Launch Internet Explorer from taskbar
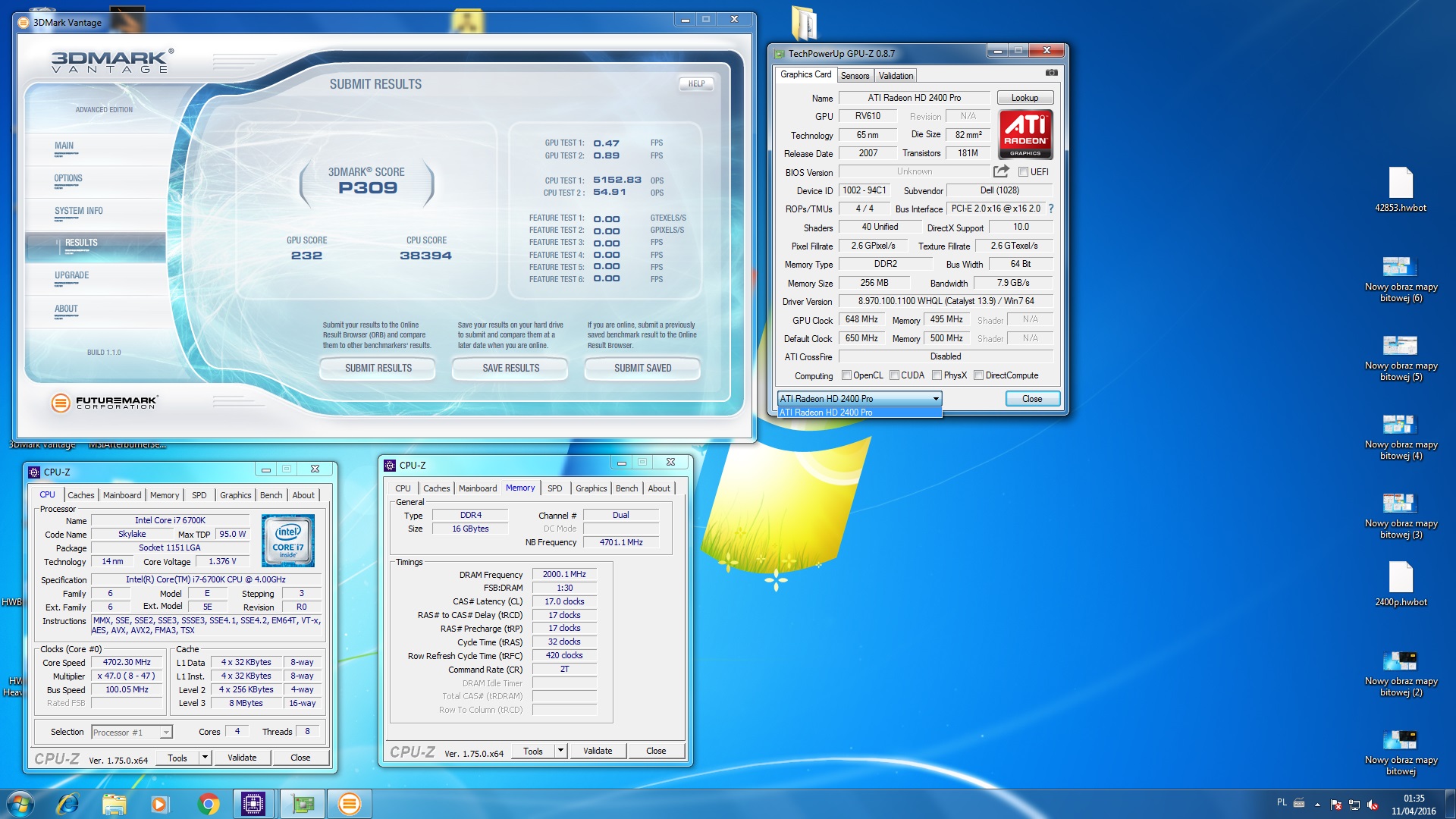This screenshot has width=1456, height=819. 68,804
